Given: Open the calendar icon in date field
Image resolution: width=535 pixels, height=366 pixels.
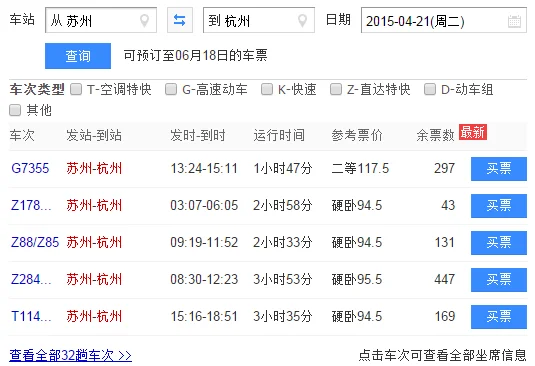Looking at the screenshot, I should tap(514, 21).
